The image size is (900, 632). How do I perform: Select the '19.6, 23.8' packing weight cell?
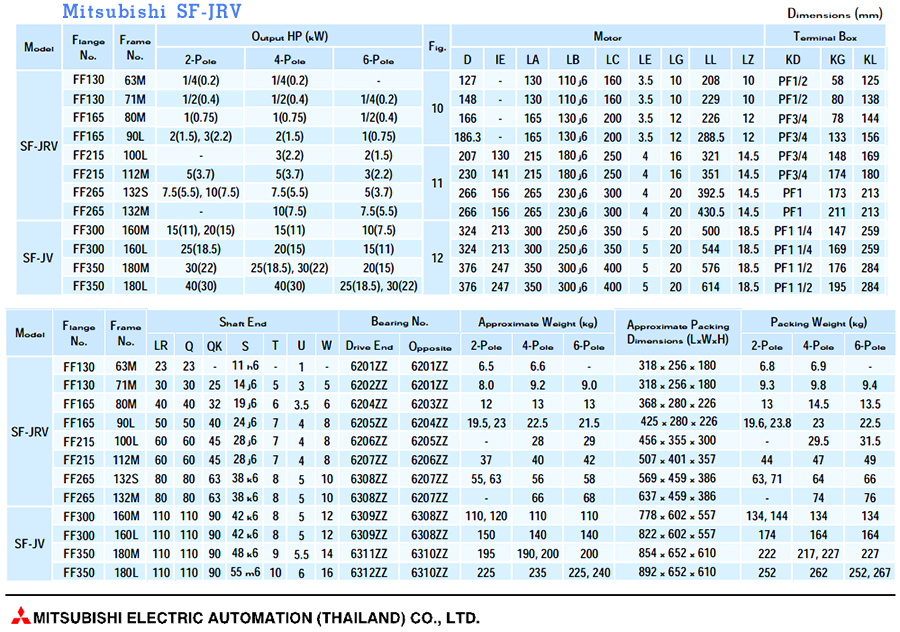point(766,420)
